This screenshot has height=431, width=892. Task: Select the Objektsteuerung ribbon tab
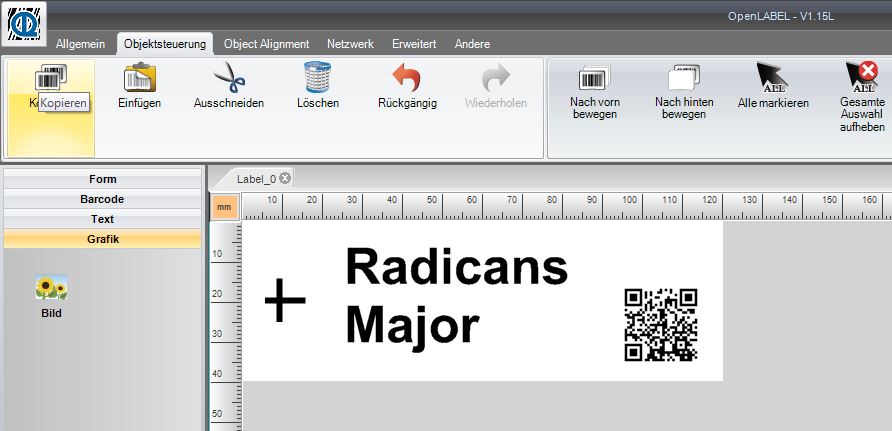pos(165,44)
